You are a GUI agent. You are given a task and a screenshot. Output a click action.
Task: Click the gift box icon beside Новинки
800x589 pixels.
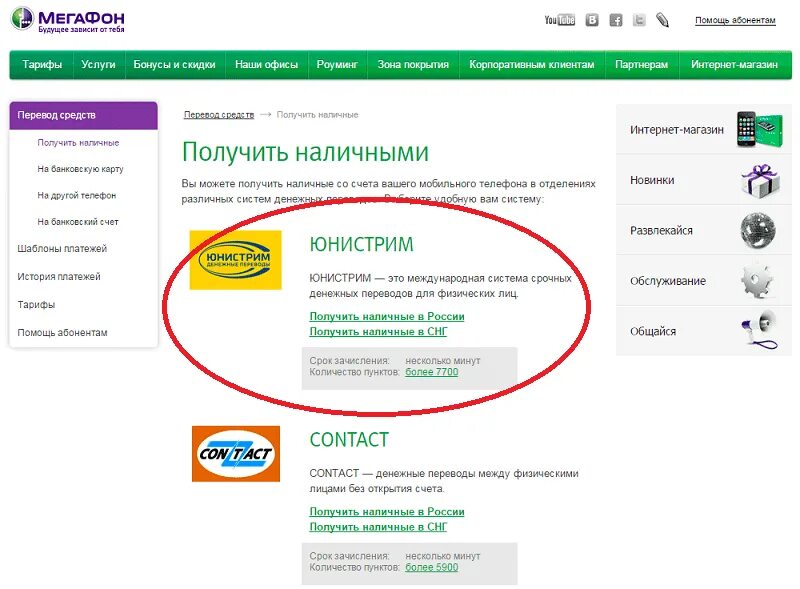tap(760, 181)
